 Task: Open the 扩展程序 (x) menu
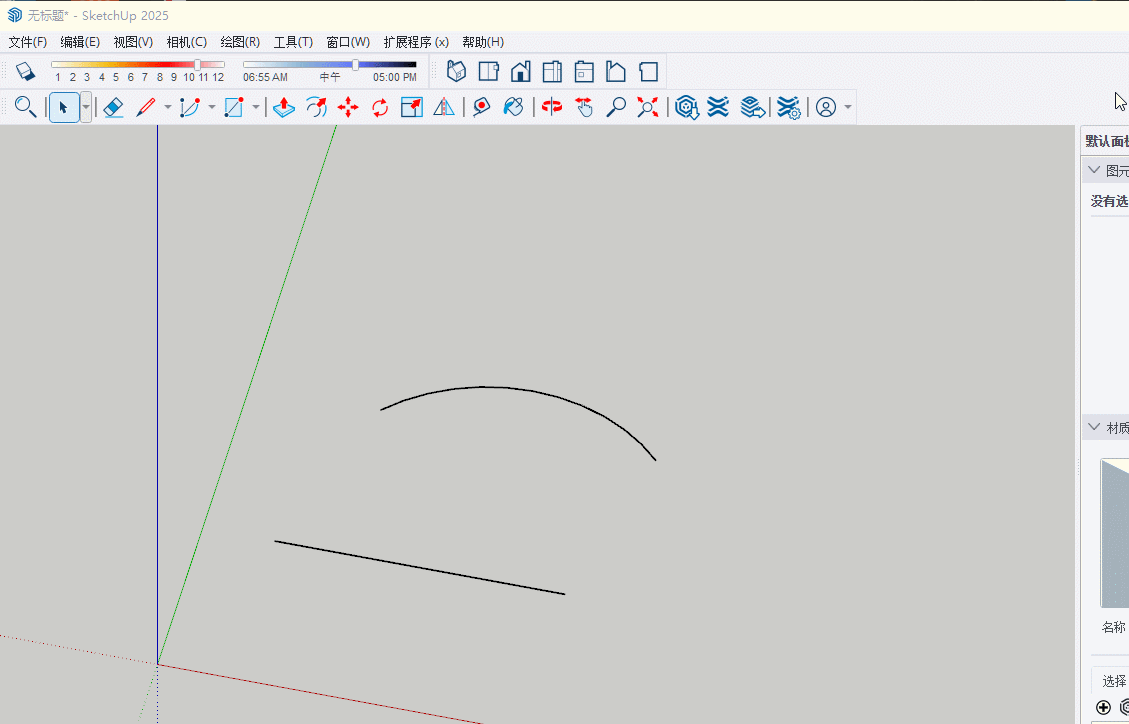(x=416, y=42)
